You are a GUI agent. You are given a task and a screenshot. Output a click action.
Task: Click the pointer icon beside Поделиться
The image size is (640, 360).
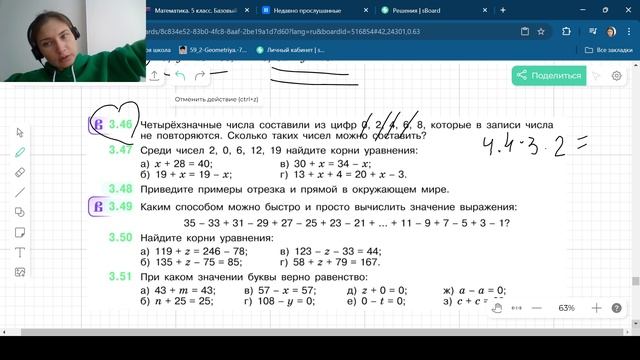pyautogui.click(x=596, y=76)
